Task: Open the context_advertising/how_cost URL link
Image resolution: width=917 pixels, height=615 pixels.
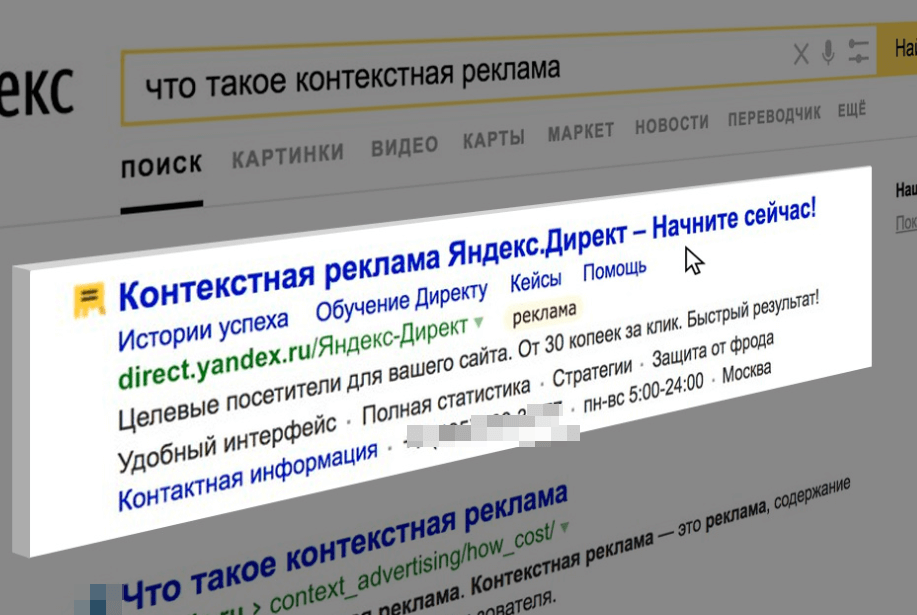Action: click(411, 567)
